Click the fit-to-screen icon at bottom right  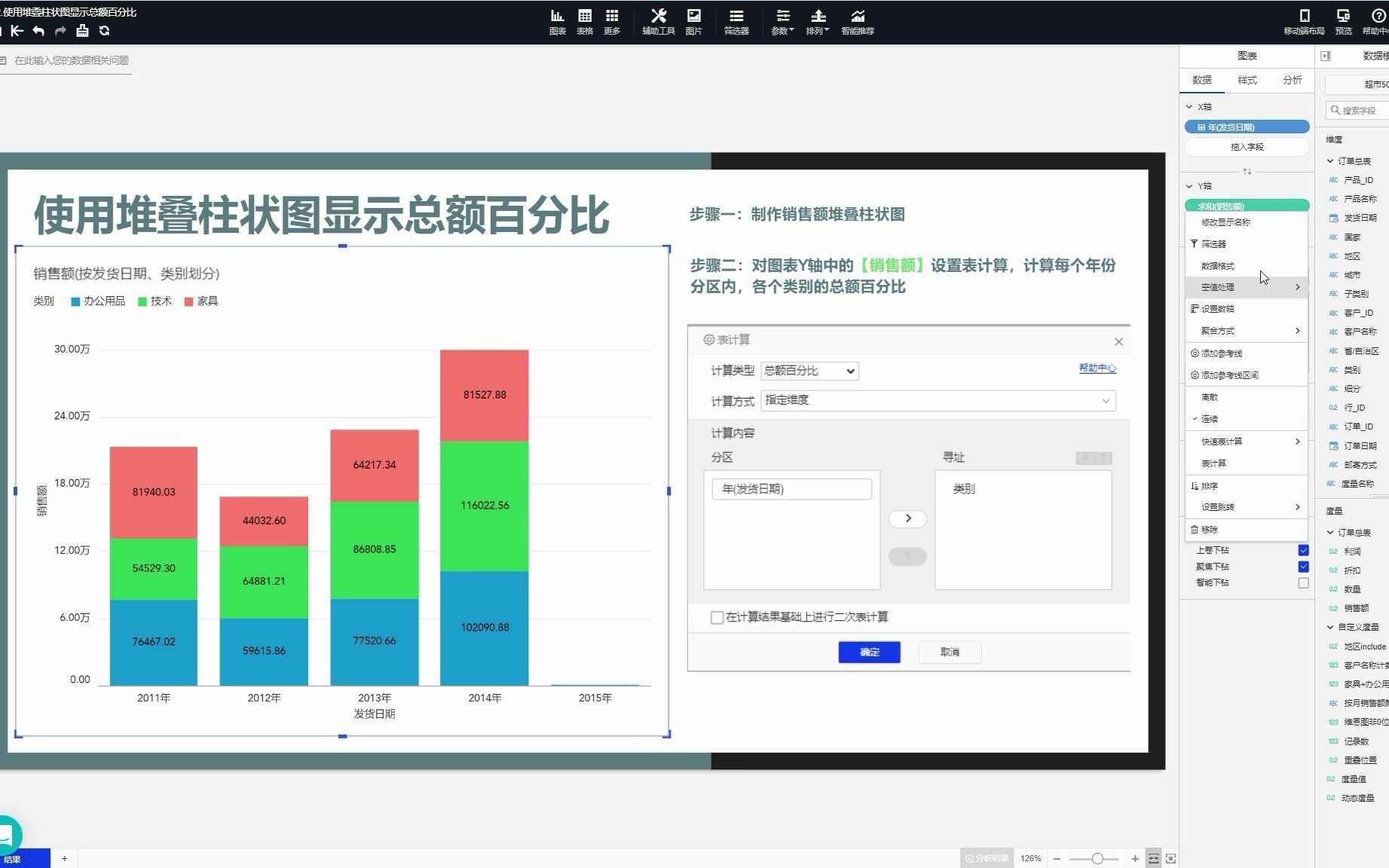pos(1170,858)
